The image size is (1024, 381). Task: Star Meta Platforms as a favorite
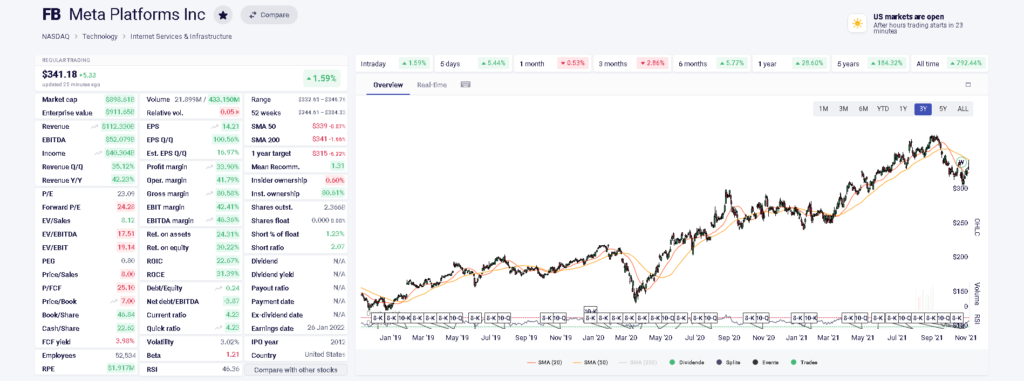click(x=223, y=15)
